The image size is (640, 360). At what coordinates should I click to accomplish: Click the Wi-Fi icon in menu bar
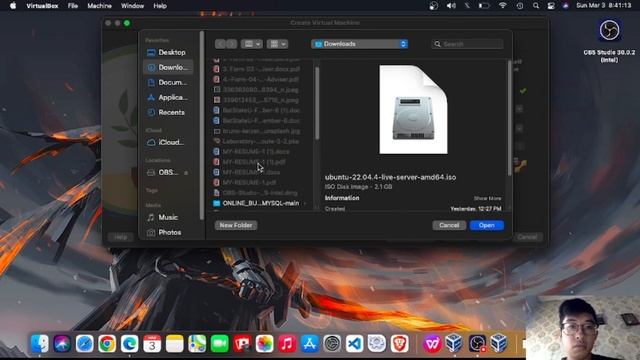click(x=503, y=6)
